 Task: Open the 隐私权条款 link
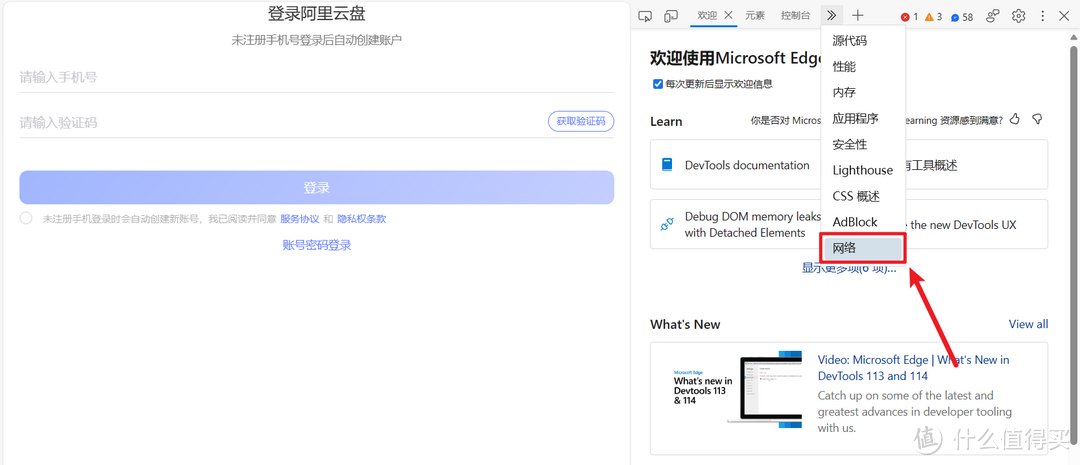click(x=362, y=219)
